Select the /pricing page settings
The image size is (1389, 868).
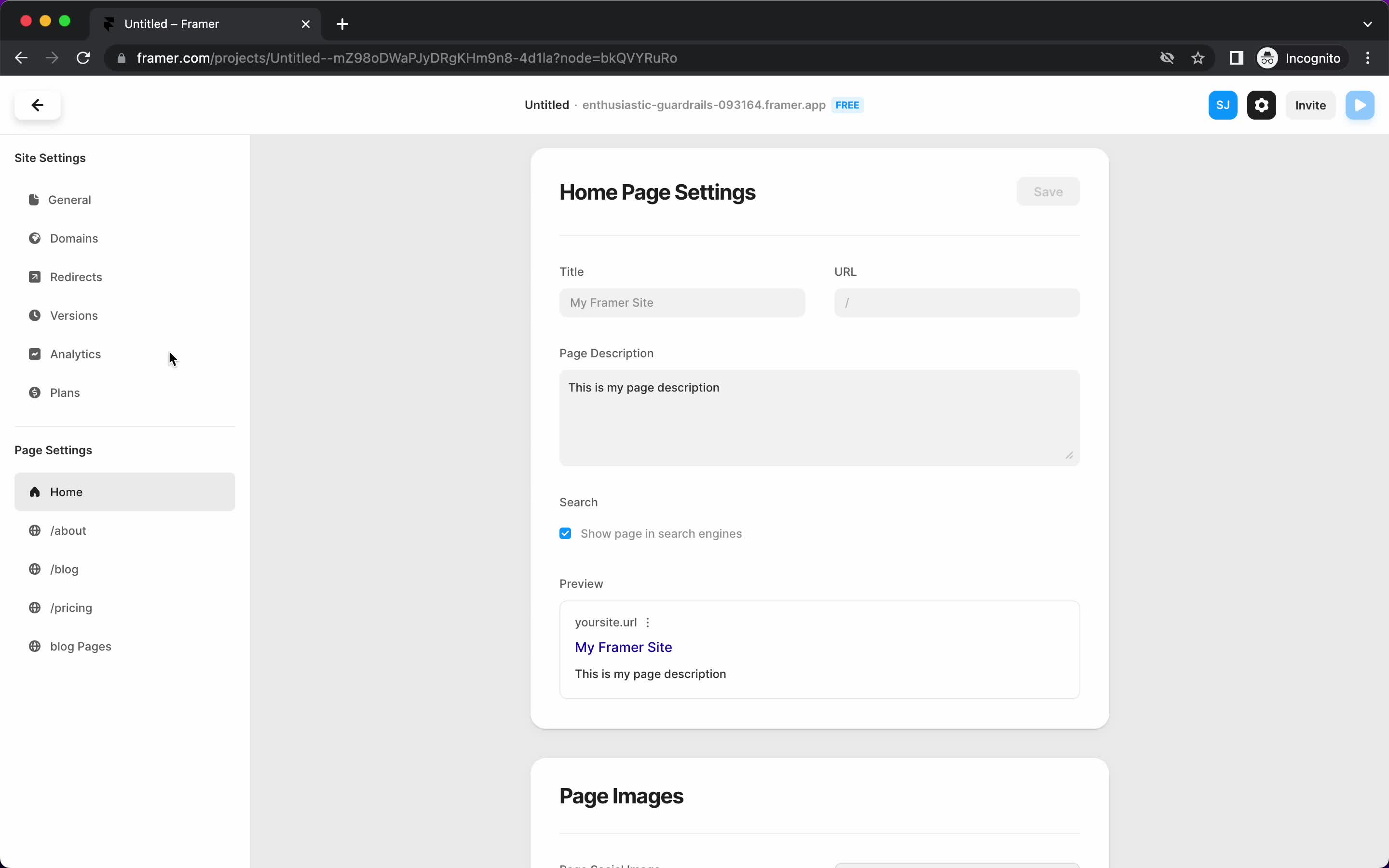71,607
